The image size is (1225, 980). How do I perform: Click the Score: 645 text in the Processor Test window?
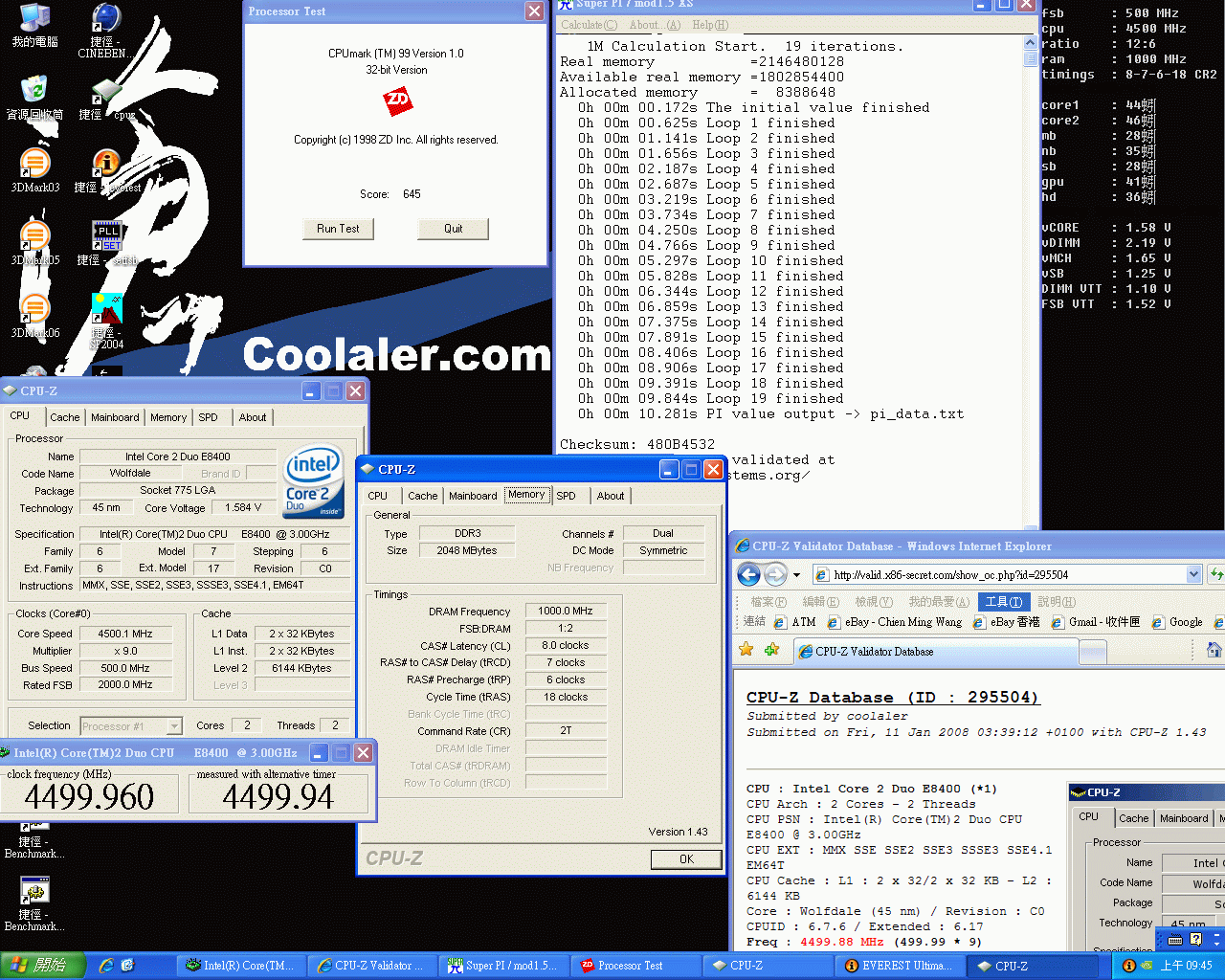(x=390, y=194)
